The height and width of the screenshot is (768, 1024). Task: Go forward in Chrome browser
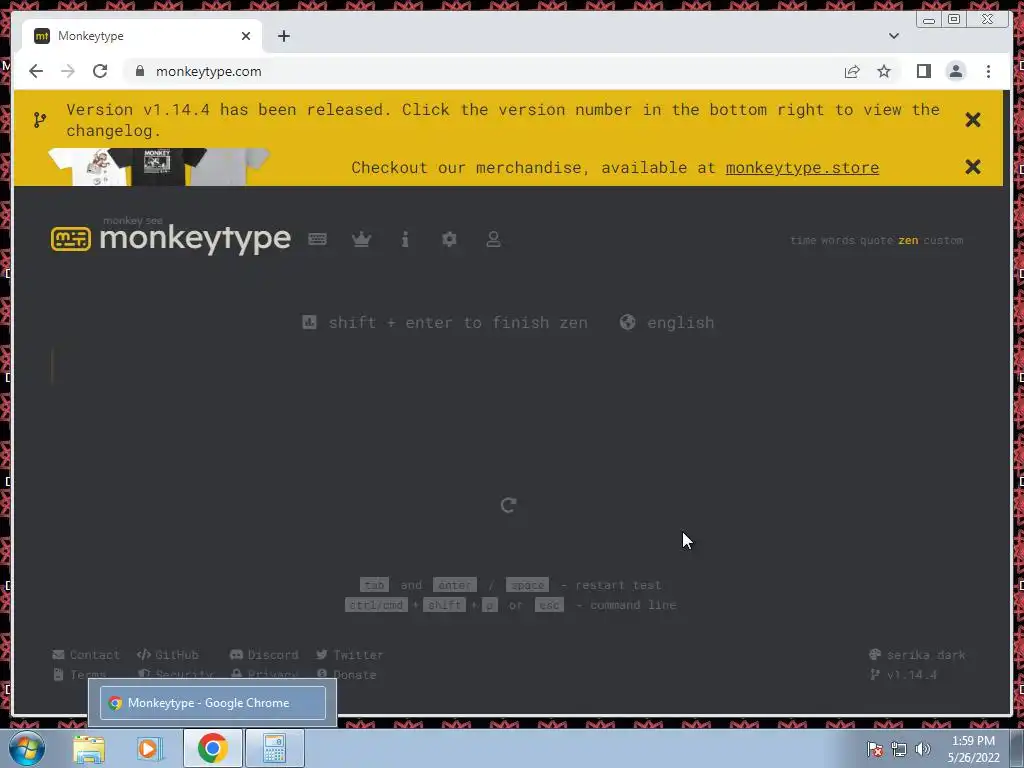[68, 71]
